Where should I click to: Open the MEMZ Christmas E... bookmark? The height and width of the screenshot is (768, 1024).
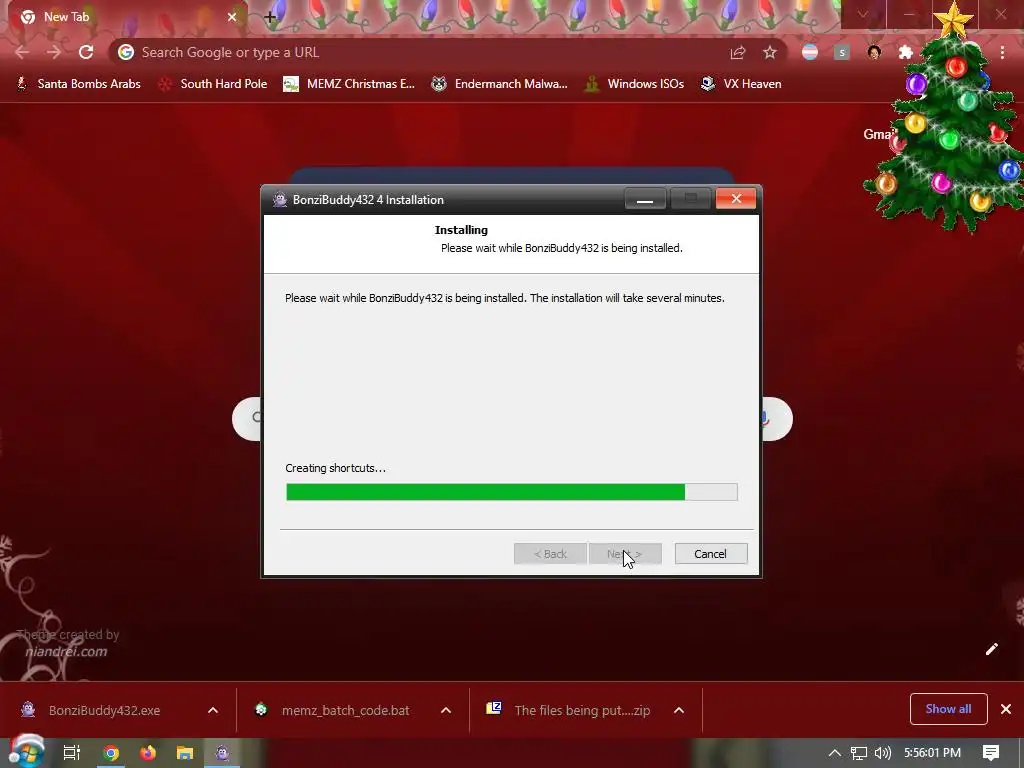(349, 84)
